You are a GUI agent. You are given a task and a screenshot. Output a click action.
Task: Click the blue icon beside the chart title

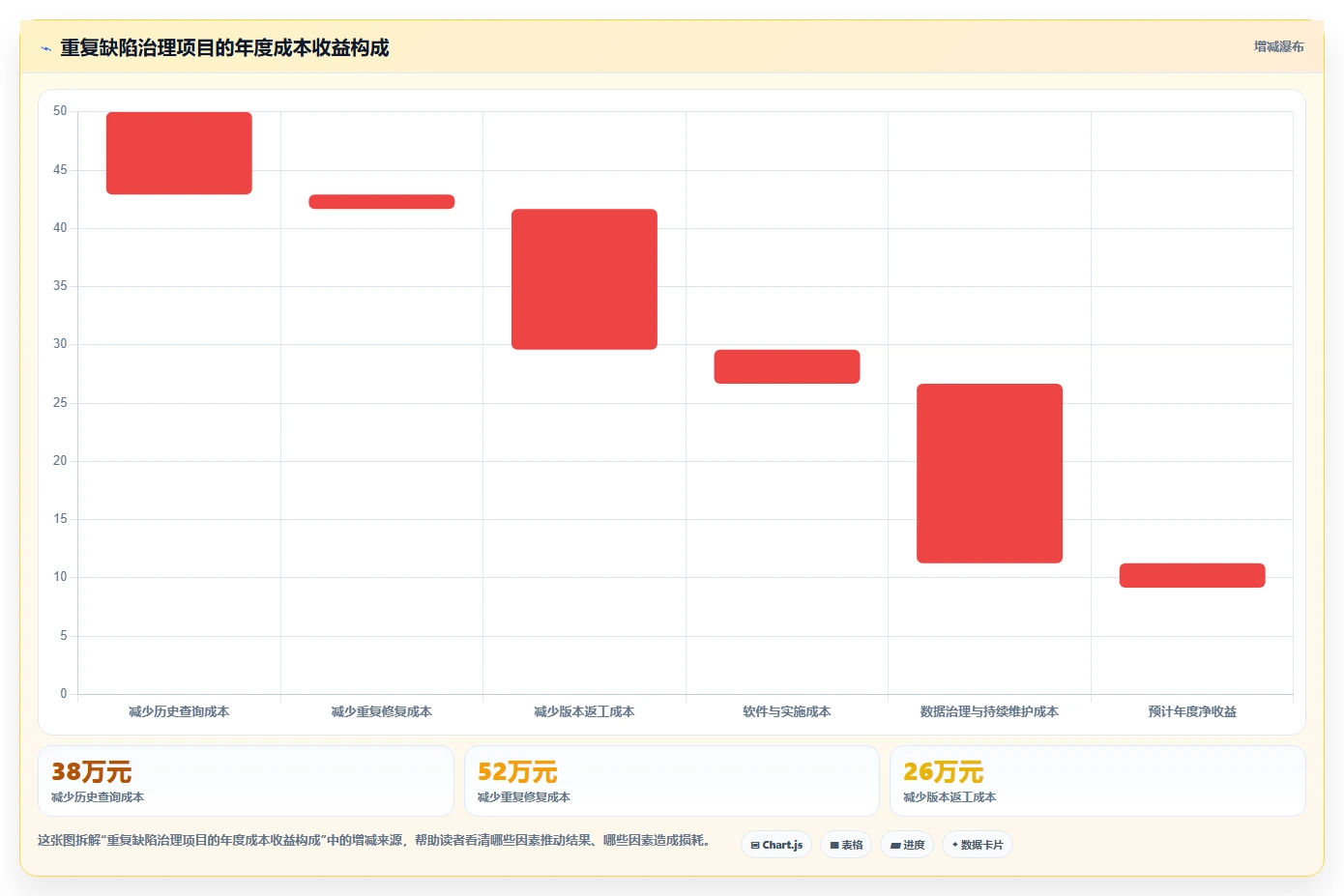tap(45, 48)
